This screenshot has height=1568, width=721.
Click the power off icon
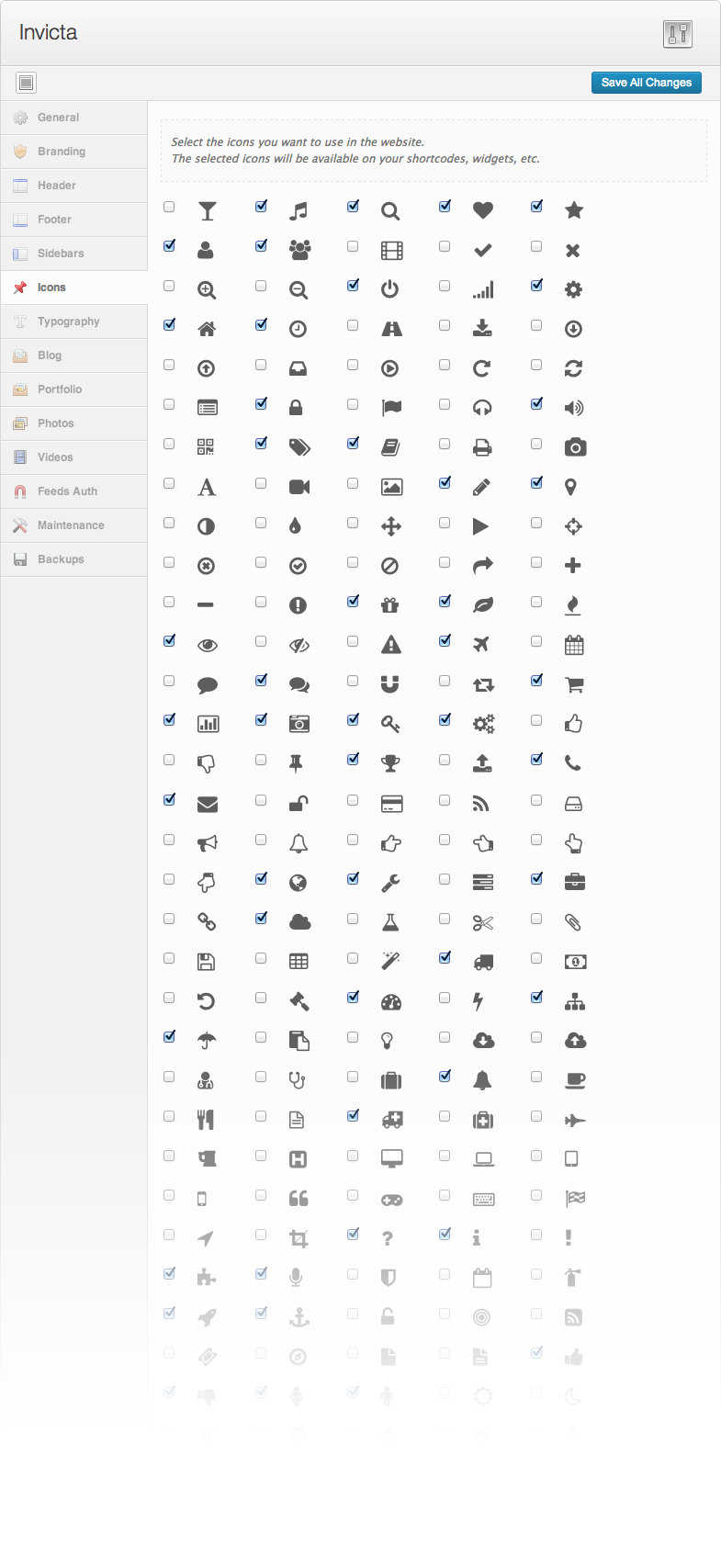point(390,289)
